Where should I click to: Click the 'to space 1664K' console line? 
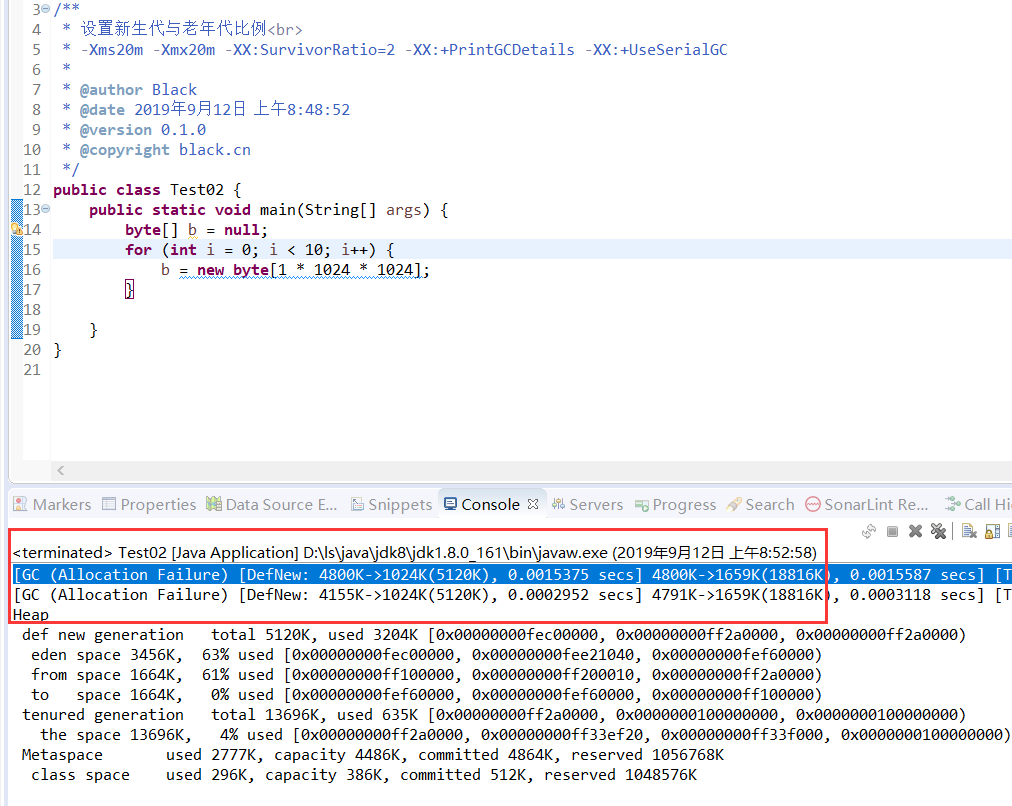tap(426, 694)
